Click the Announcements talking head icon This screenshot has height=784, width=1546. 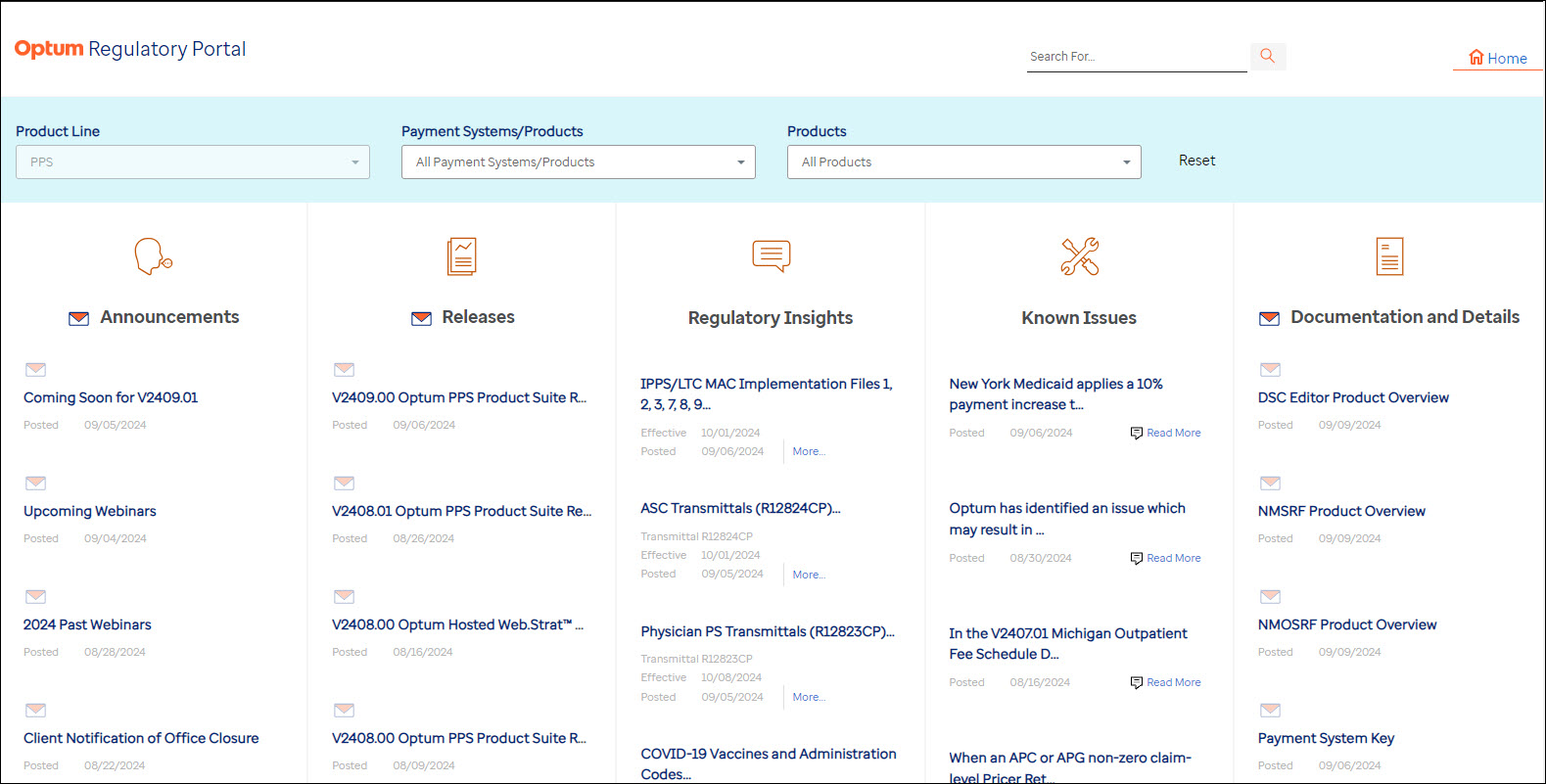154,256
